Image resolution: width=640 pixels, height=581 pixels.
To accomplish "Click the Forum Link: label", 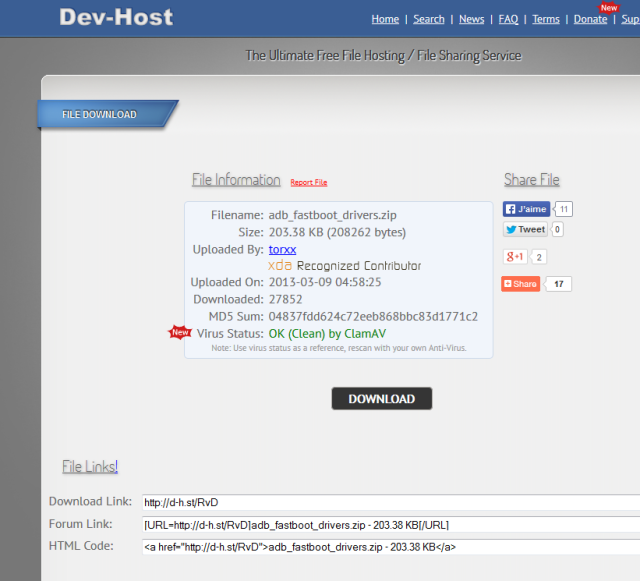I will tap(80, 524).
